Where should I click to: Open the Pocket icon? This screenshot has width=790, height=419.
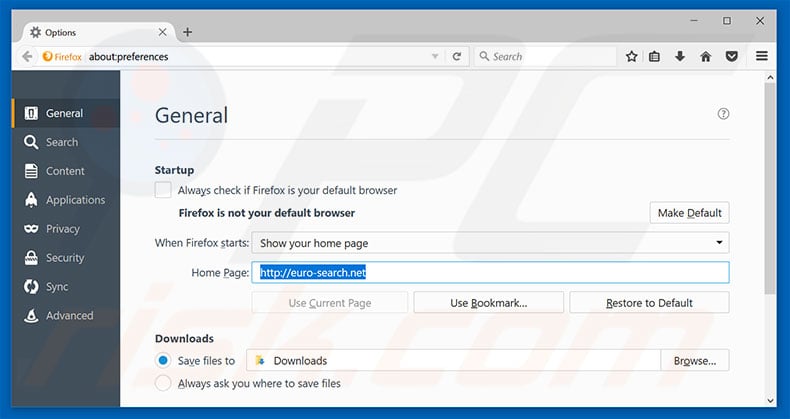(x=732, y=56)
